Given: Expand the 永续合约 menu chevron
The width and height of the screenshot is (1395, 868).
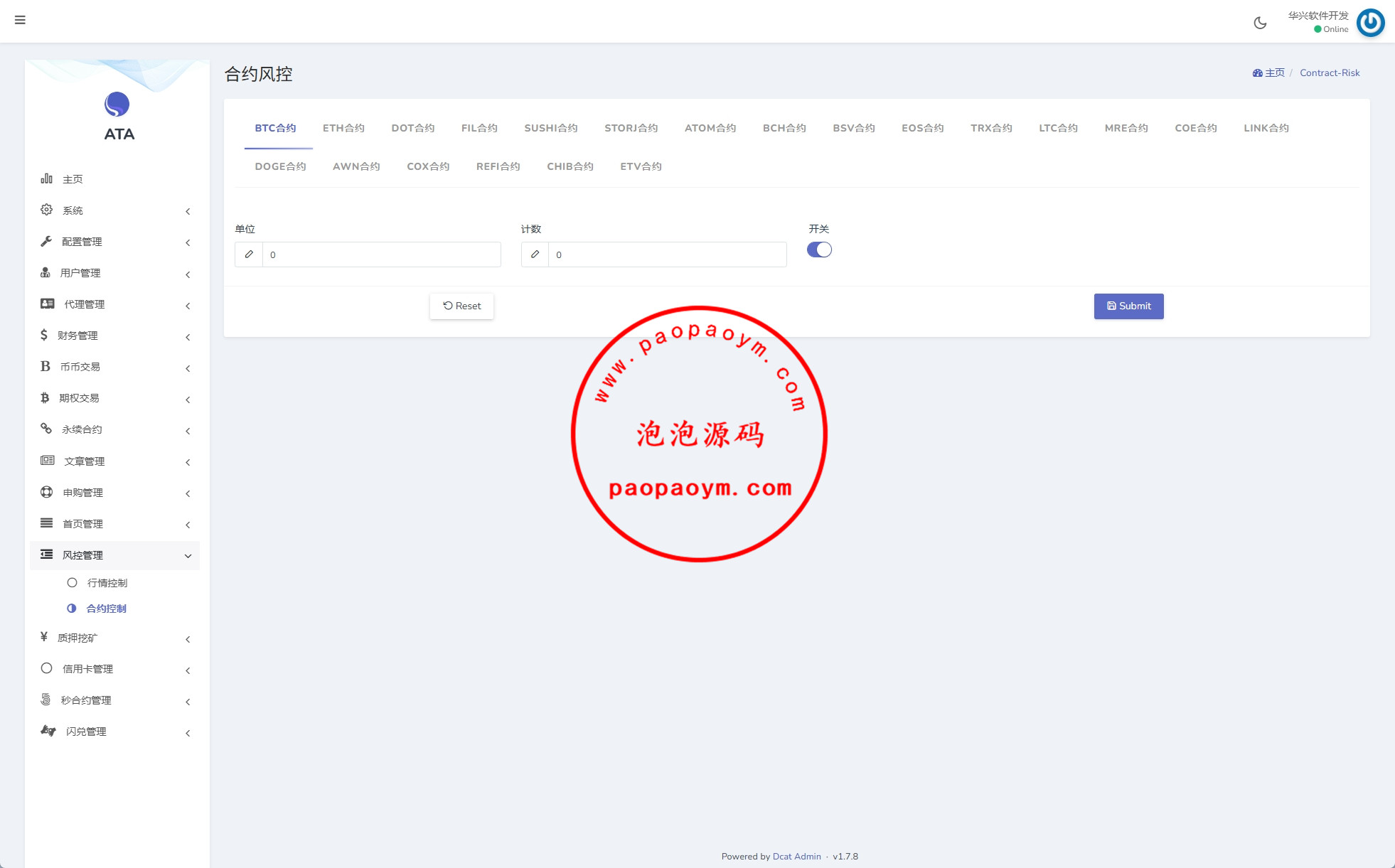Looking at the screenshot, I should [188, 431].
